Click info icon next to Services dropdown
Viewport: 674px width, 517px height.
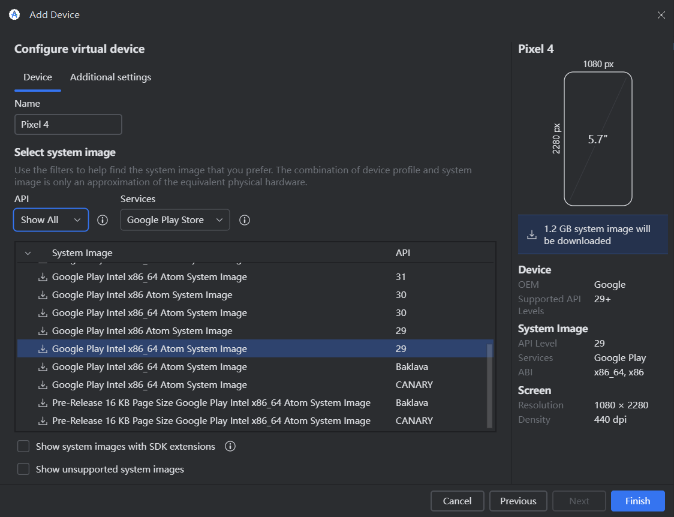click(244, 220)
